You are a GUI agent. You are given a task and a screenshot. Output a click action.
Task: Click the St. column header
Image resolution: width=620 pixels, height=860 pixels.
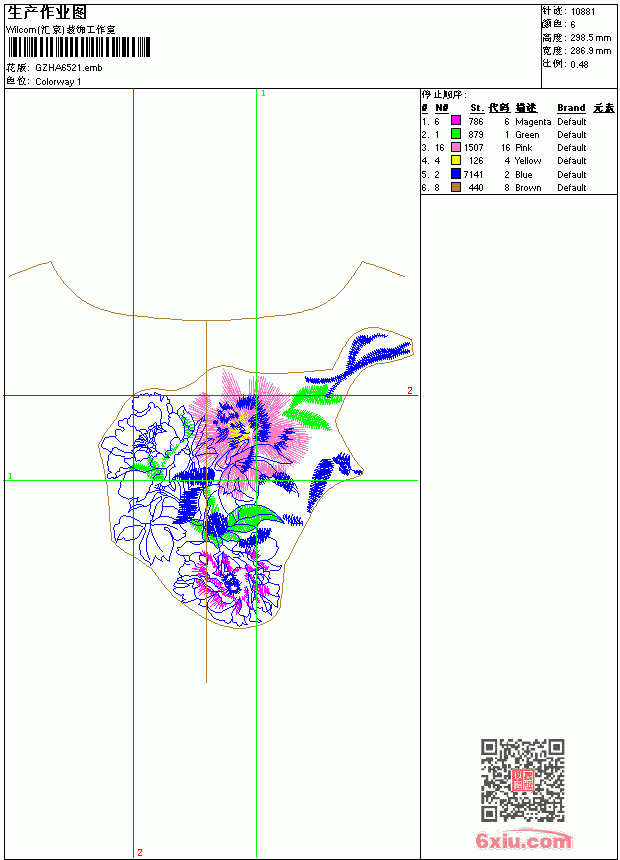tap(477, 108)
